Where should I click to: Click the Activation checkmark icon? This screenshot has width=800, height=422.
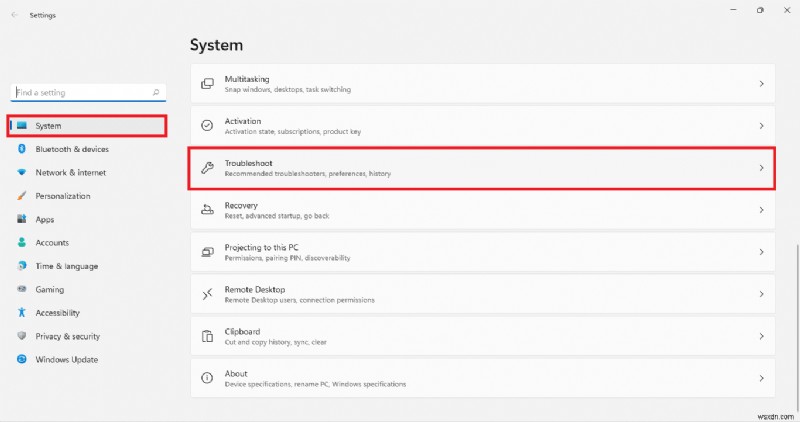[207, 126]
